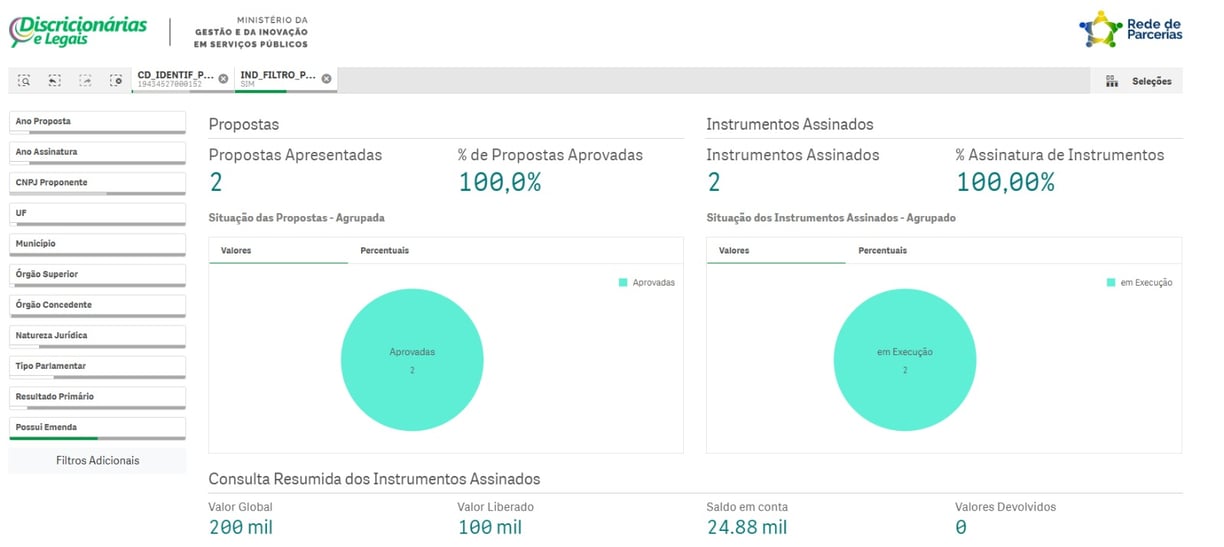Open the Ano Assinatura filter
1224x547 pixels.
tap(97, 152)
